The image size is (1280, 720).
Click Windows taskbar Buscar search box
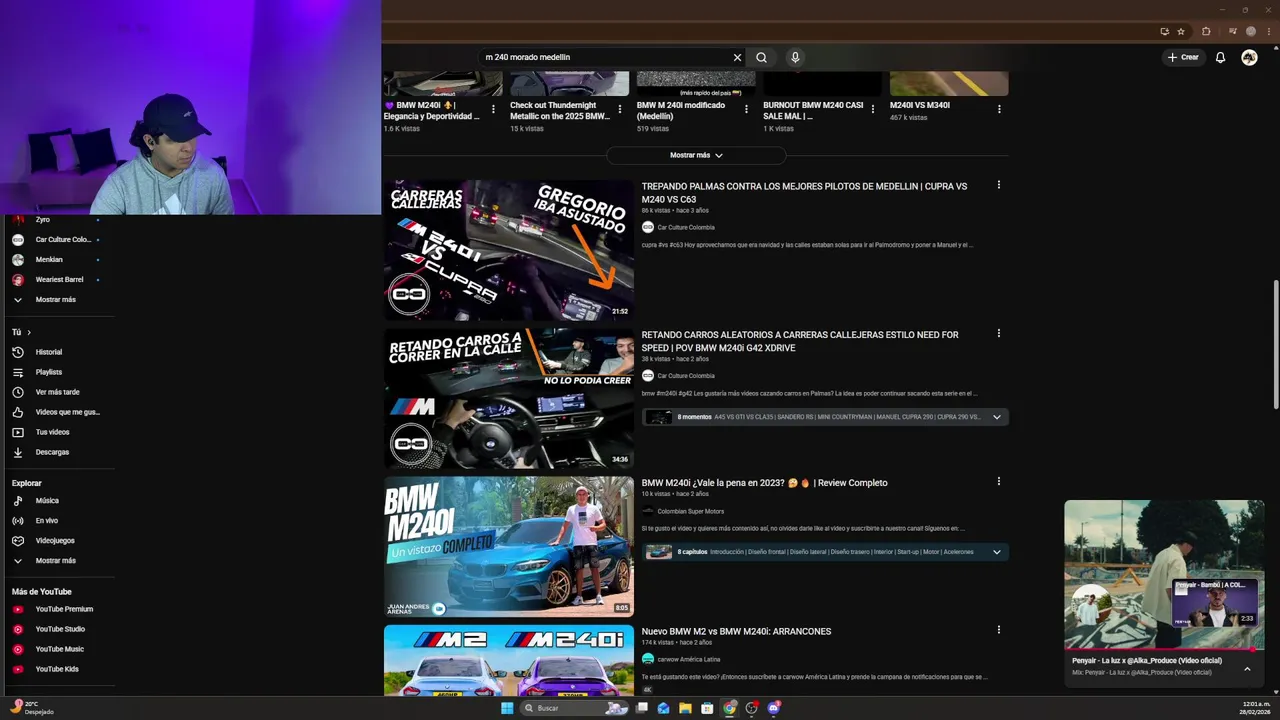coord(573,708)
